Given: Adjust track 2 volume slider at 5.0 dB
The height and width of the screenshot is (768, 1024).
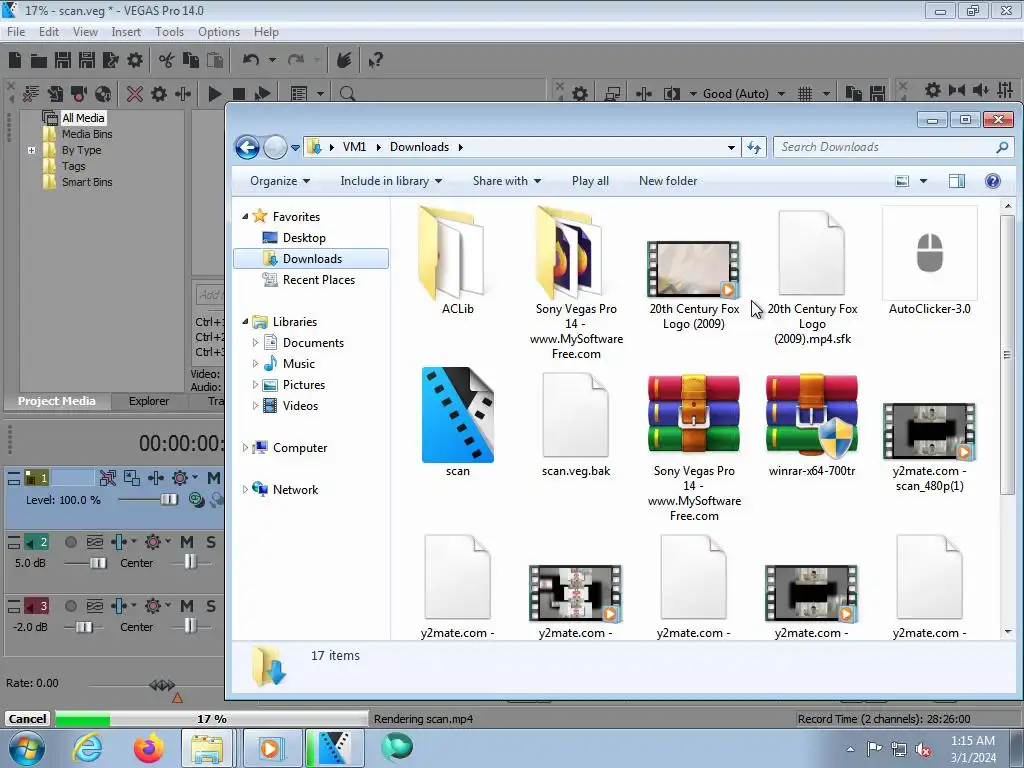Looking at the screenshot, I should [97, 563].
